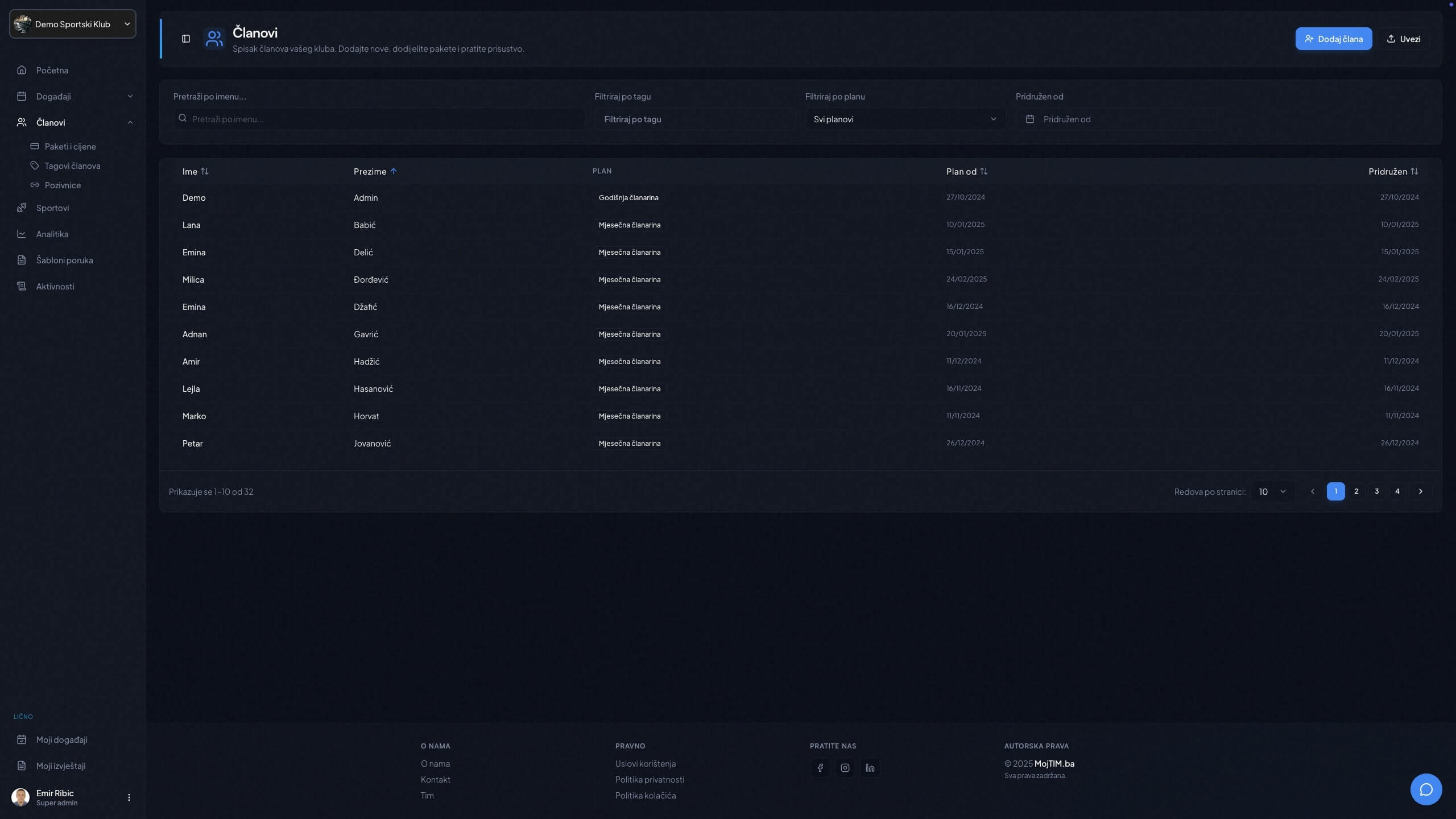This screenshot has height=819, width=1456.
Task: Open the Instagram social icon
Action: pyautogui.click(x=845, y=768)
